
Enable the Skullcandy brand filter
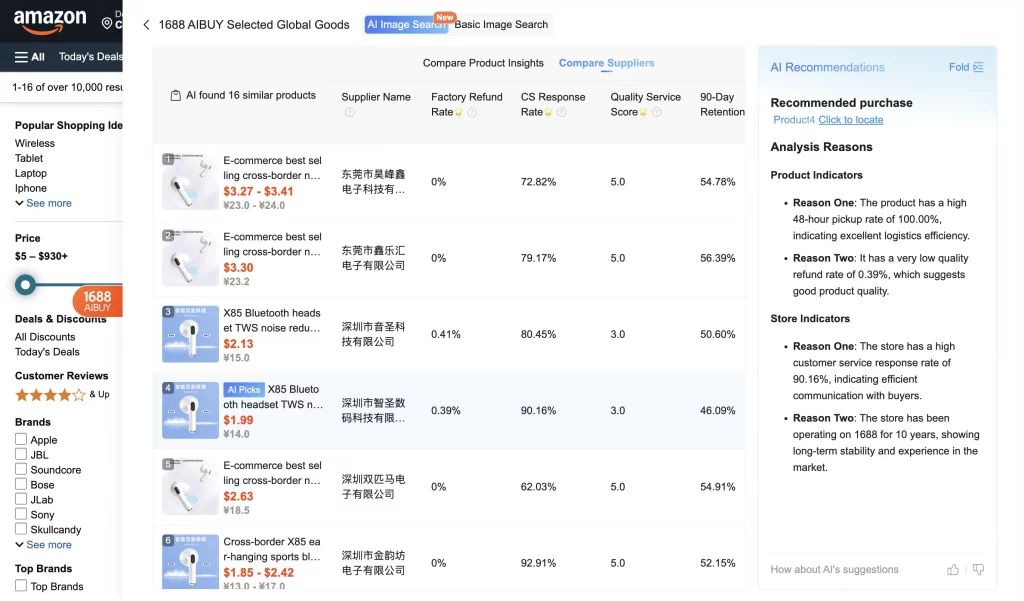[21, 529]
